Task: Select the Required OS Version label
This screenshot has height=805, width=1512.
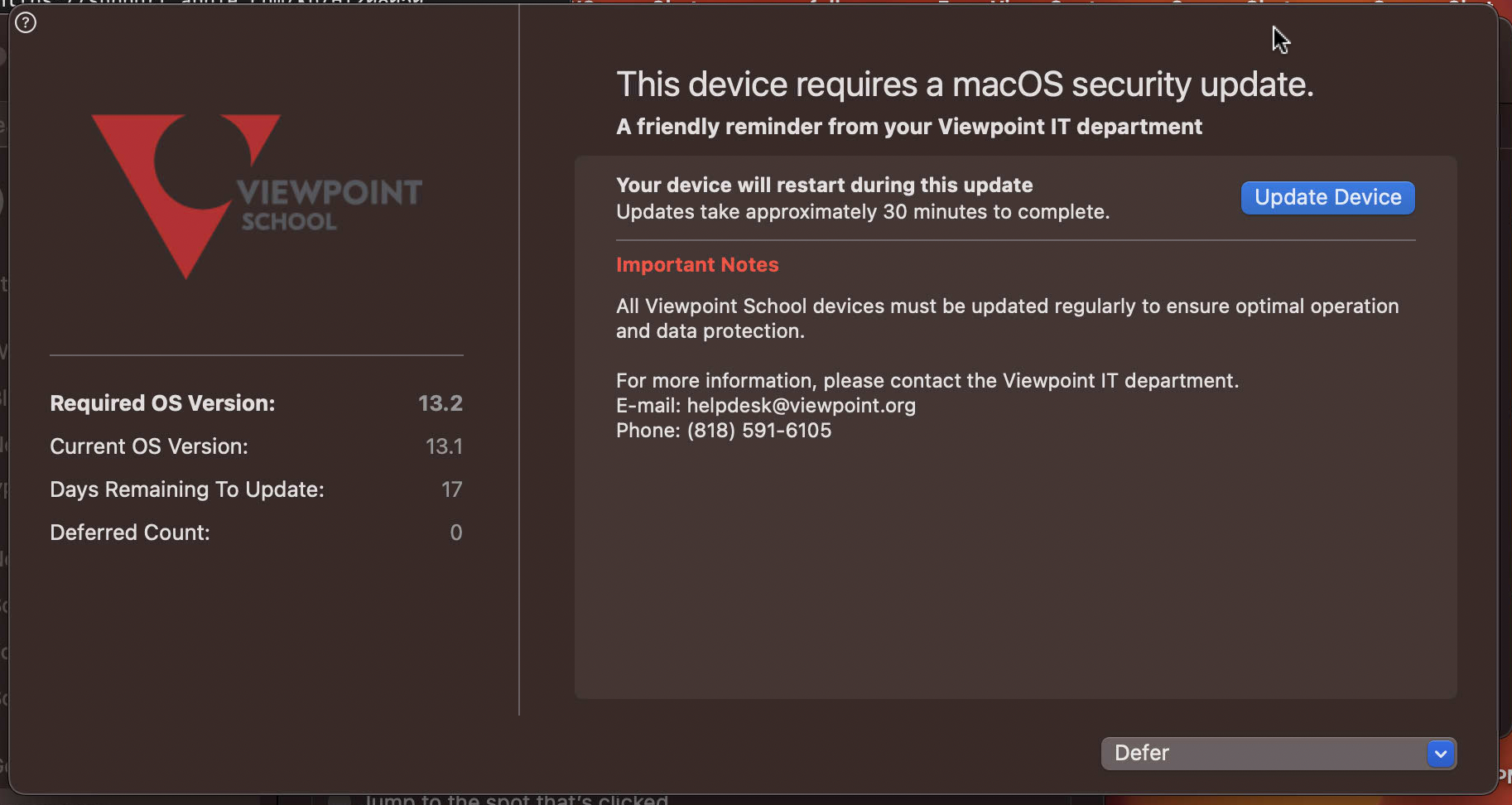Action: (x=162, y=403)
